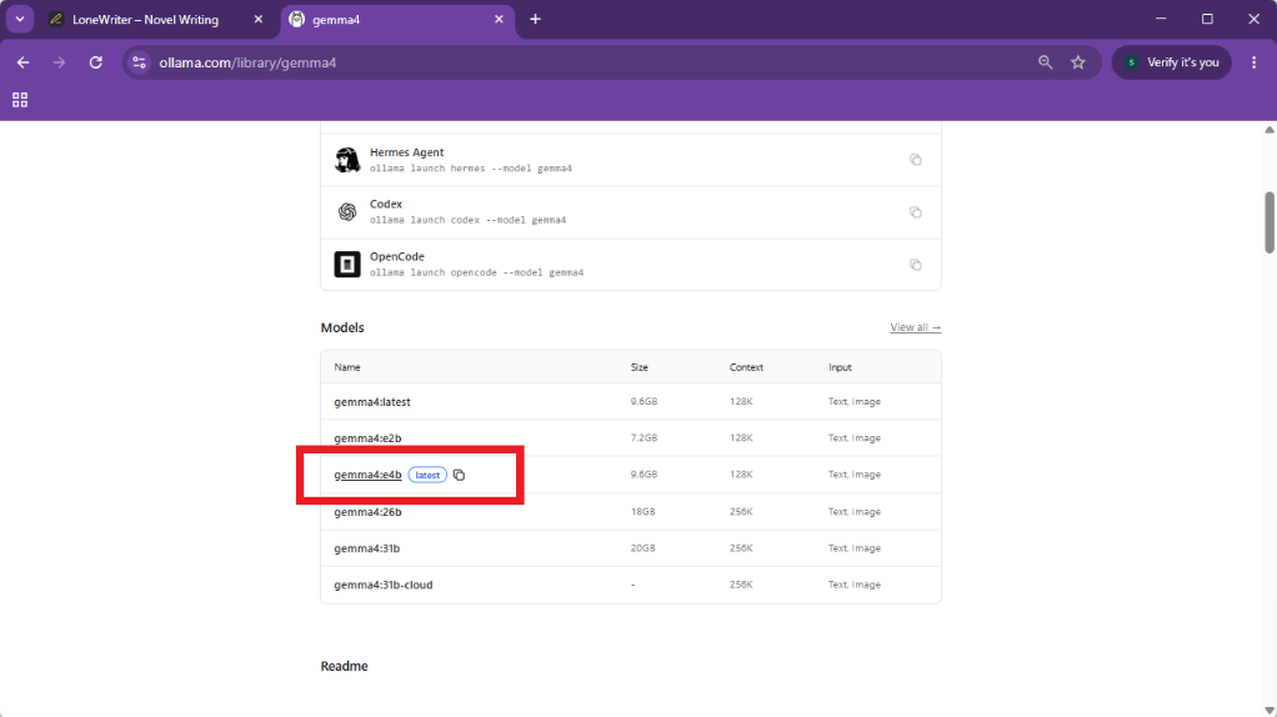1277x717 pixels.
Task: Click the Hermes Agent heading text
Action: click(407, 152)
